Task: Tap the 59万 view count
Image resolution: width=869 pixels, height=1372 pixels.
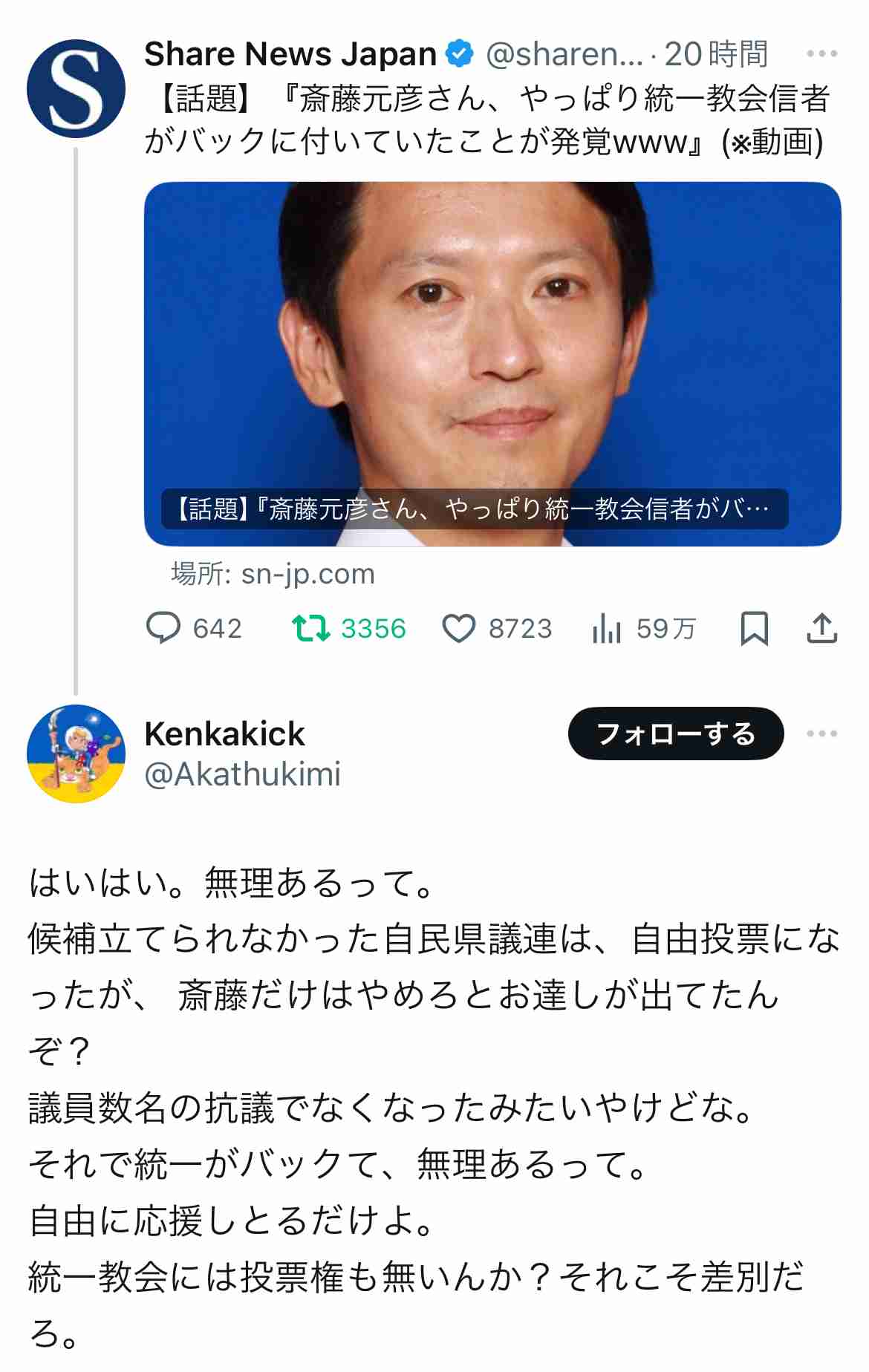Action: 665,629
